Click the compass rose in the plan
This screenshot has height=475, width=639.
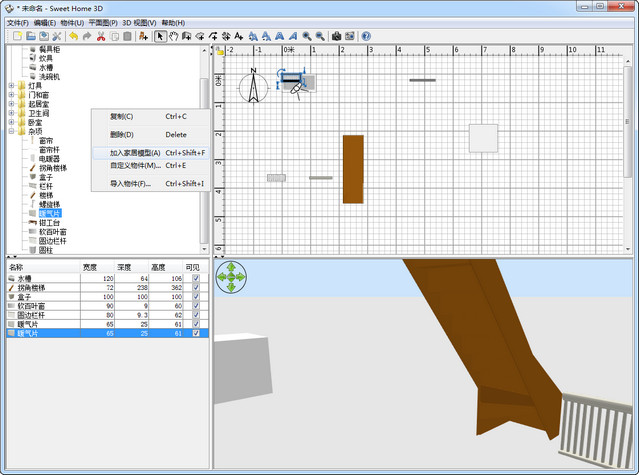[x=253, y=86]
